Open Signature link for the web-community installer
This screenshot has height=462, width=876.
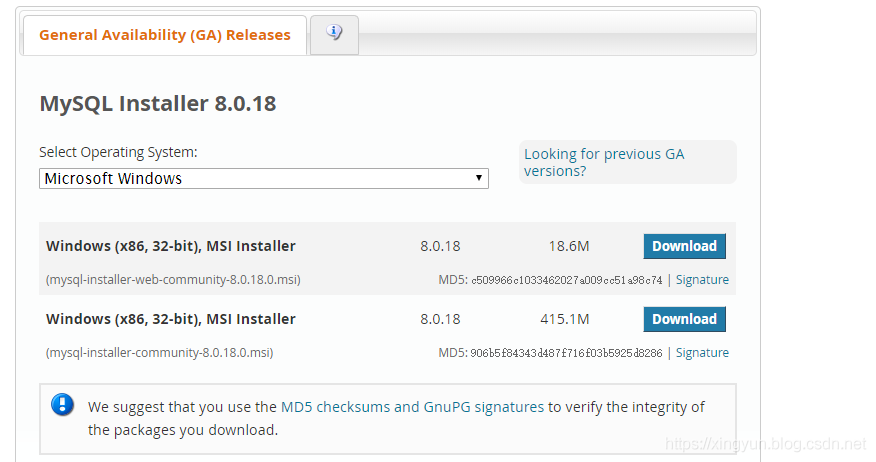tap(702, 280)
